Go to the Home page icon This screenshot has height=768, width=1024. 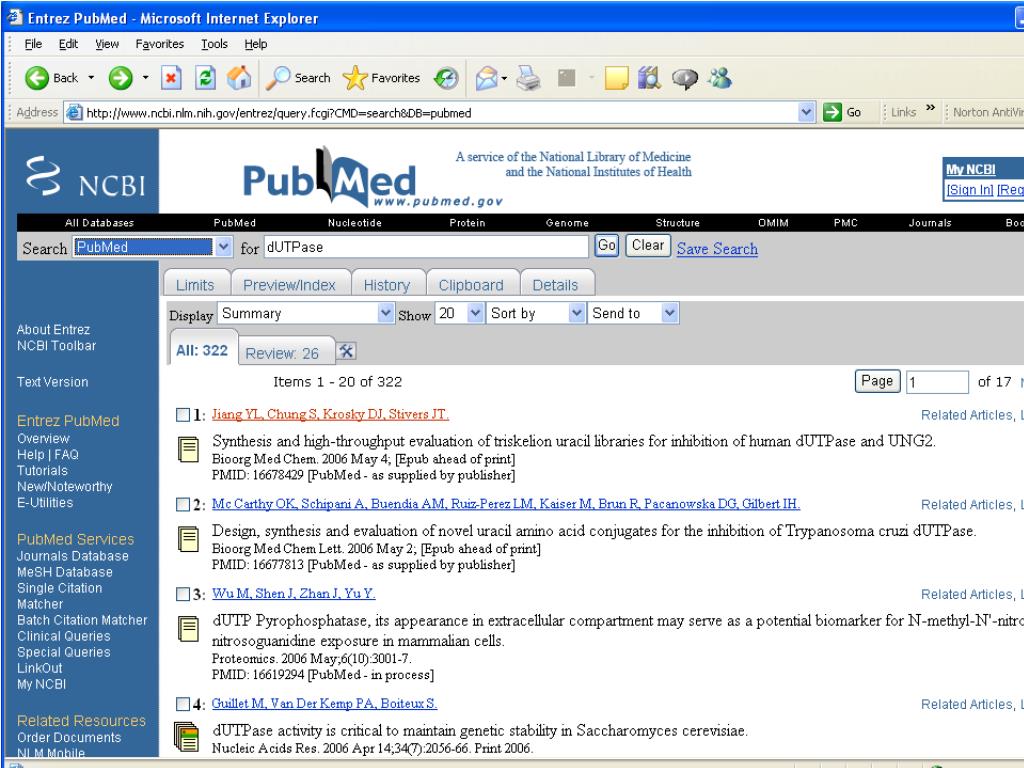(239, 78)
